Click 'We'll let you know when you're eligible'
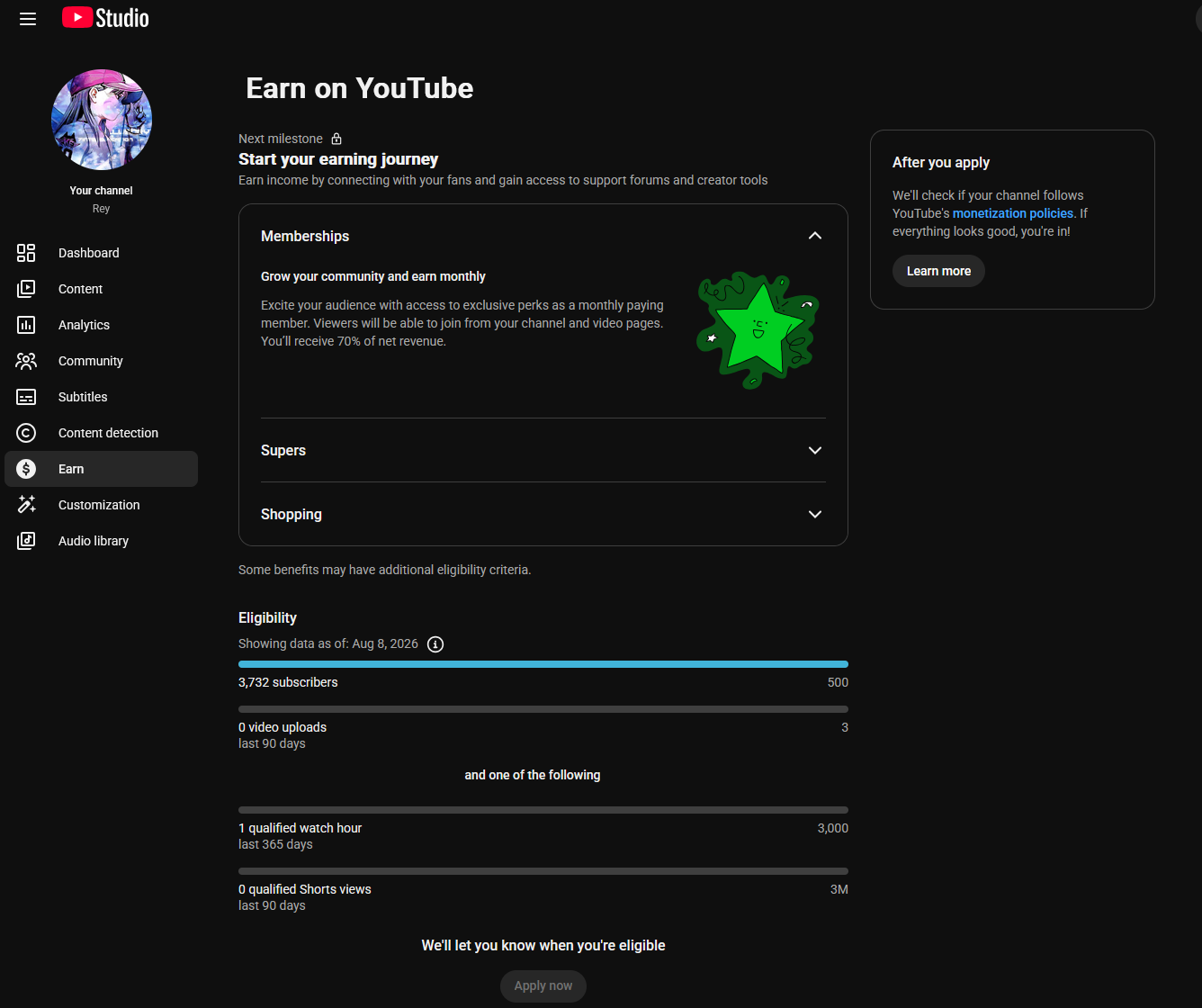This screenshot has width=1202, height=1008. [543, 945]
